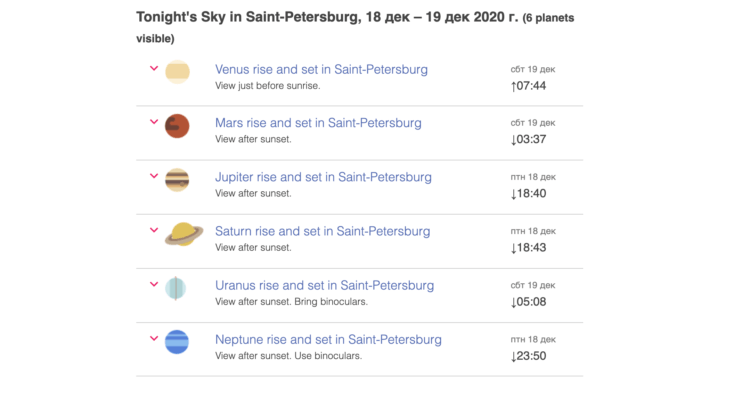Viewport: 750px width, 400px height.
Task: Expand the Saturn row chevron
Action: (x=154, y=230)
